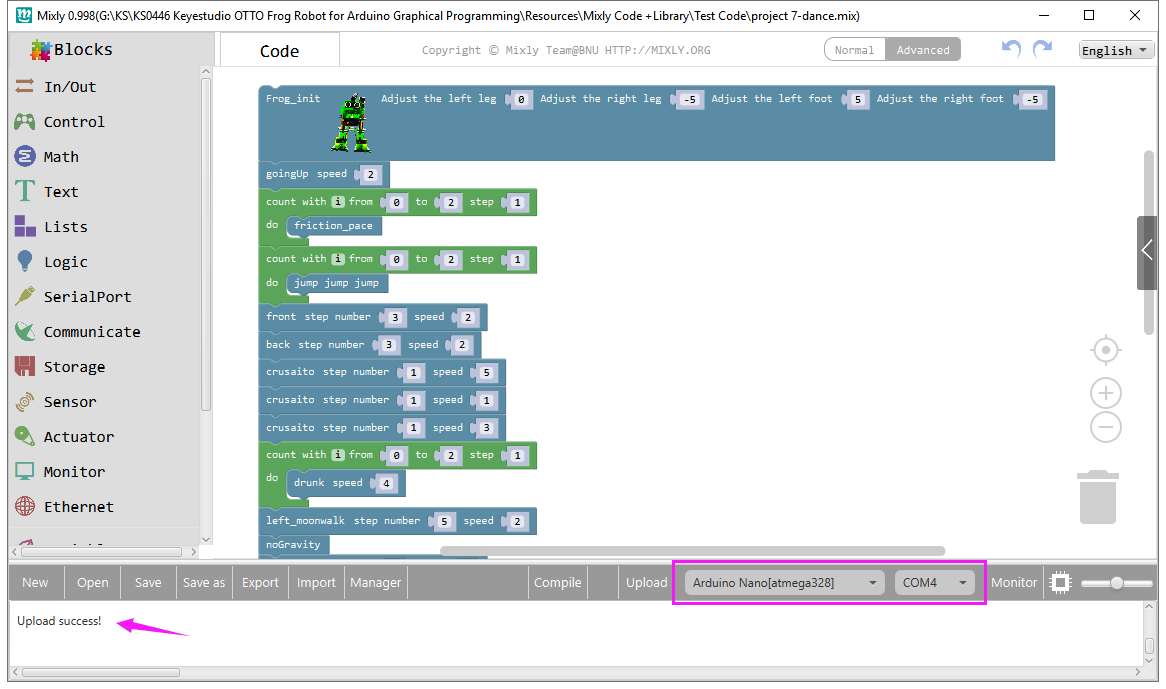Click the trash can icon

1098,496
